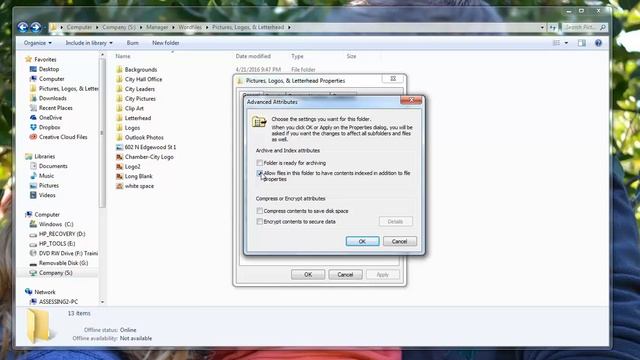Open the views dropdown arrow in toolbar
The image size is (640, 360).
(x=566, y=43)
